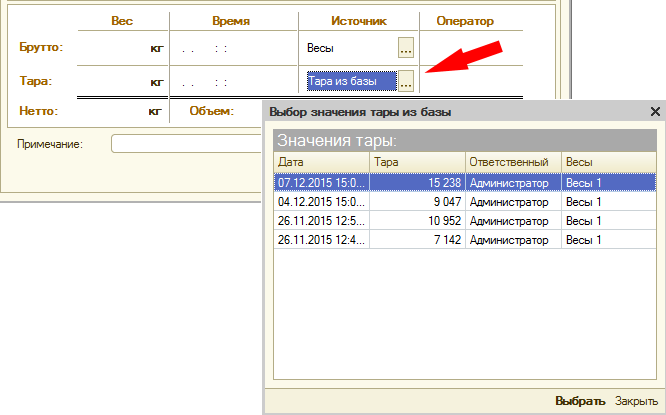
Task: Click the highlighted Тара из базы field
Action: [349, 81]
